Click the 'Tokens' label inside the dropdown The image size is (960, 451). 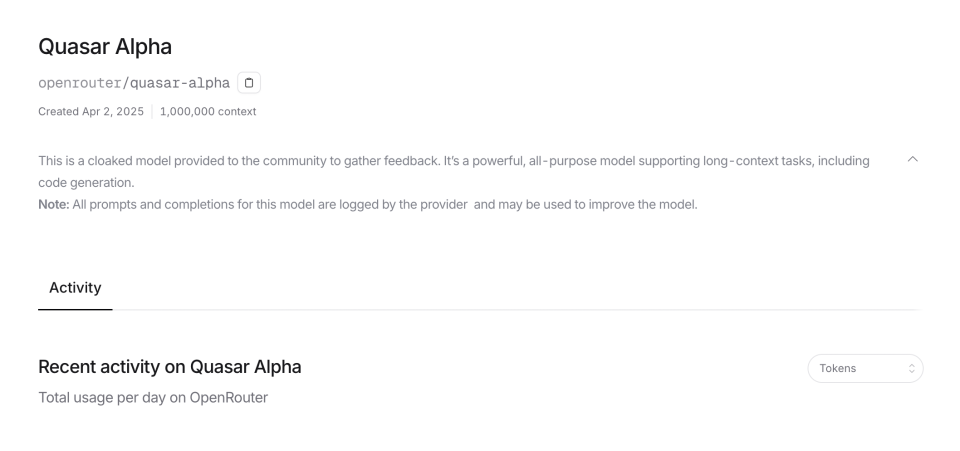(838, 368)
